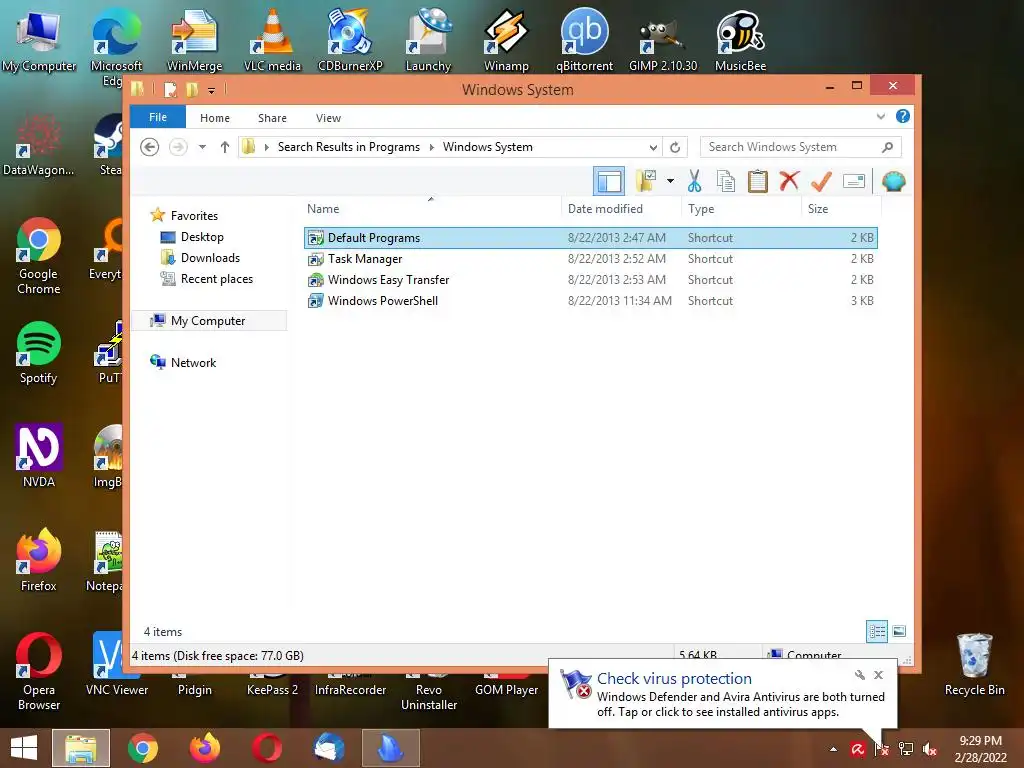Launch Firefox from the taskbar
This screenshot has height=768, width=1024.
(x=204, y=748)
